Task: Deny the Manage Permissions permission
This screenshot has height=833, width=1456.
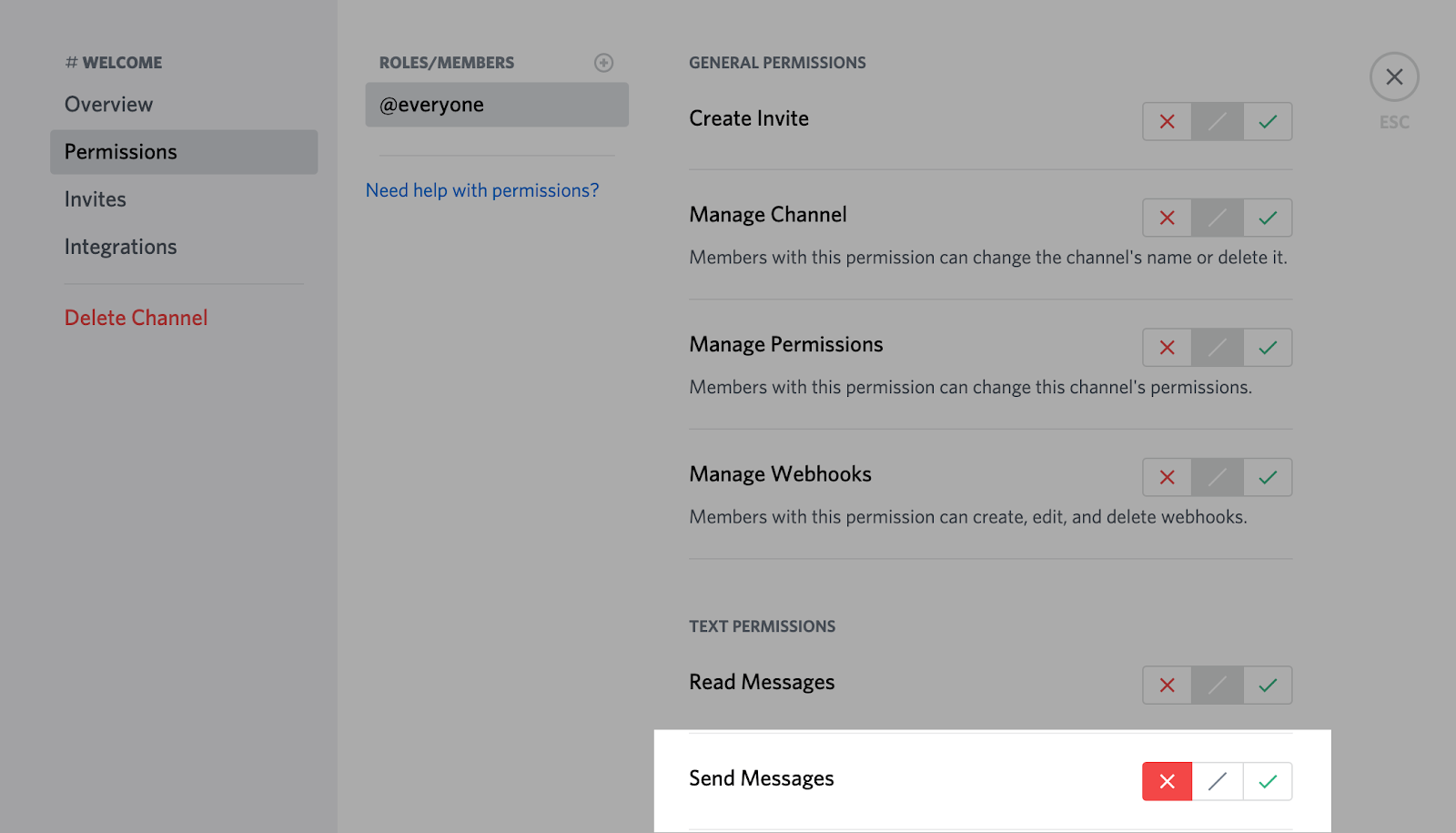Action: pyautogui.click(x=1167, y=348)
